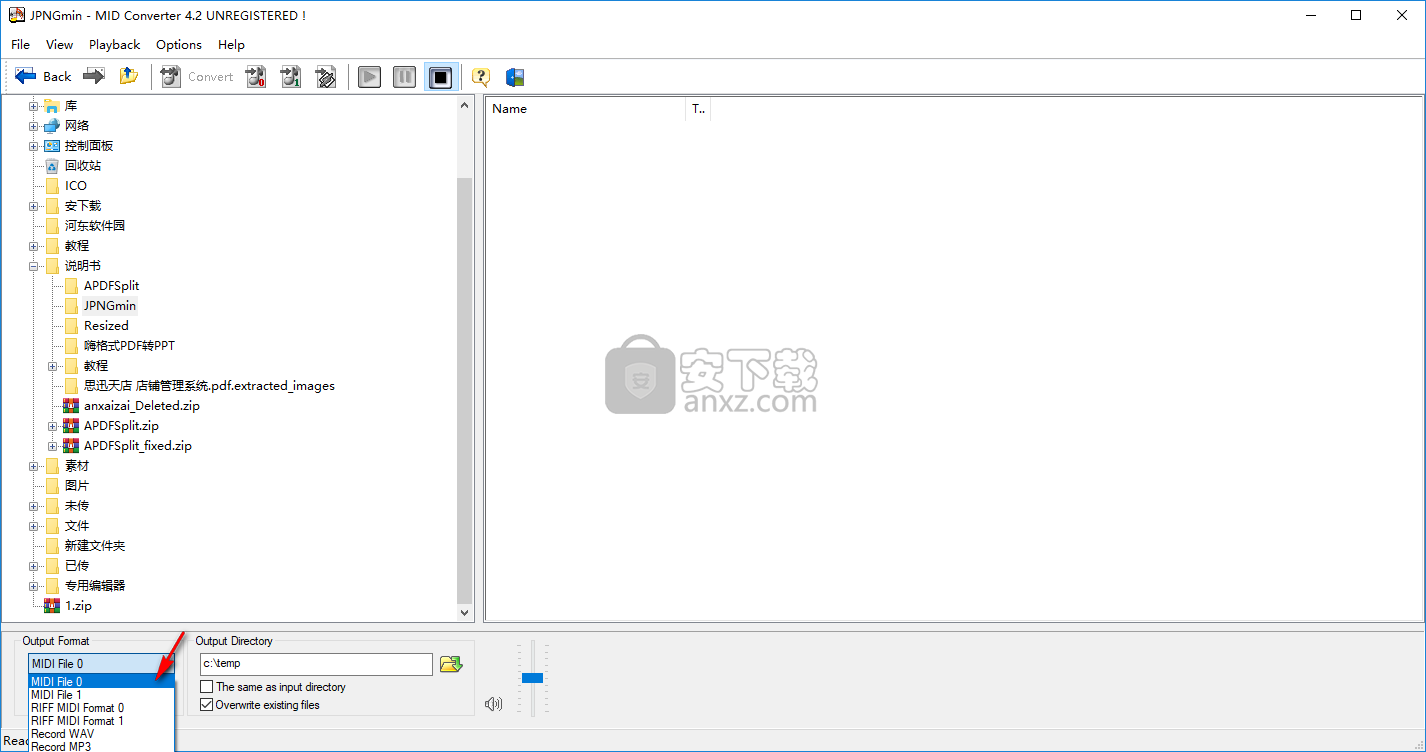Select the ICO folder
This screenshot has width=1426, height=752.
click(x=76, y=186)
